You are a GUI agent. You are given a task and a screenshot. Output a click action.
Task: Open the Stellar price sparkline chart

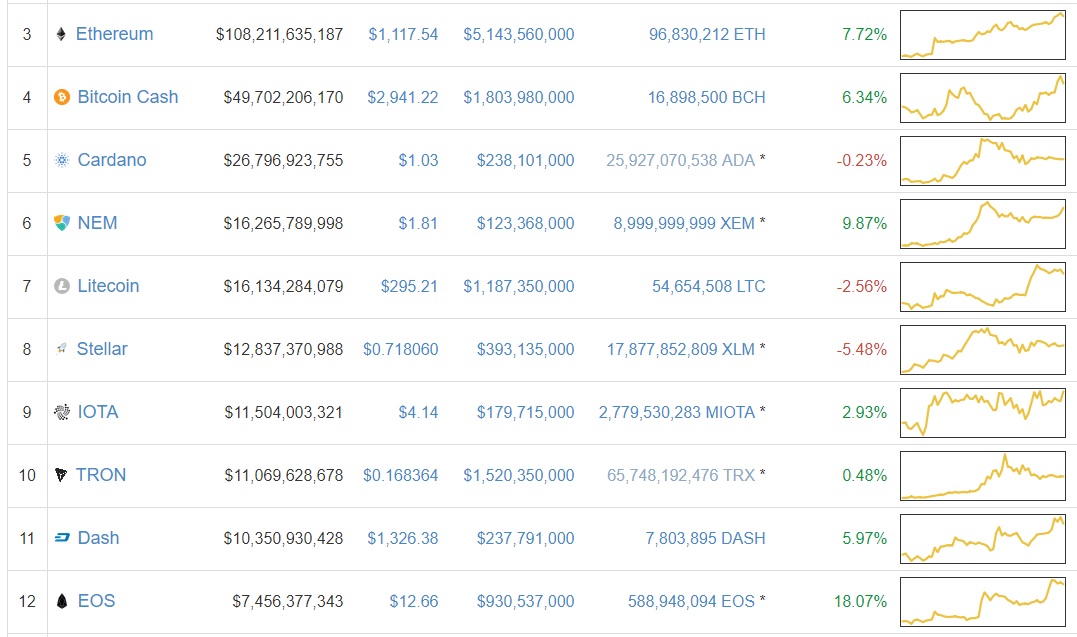983,350
